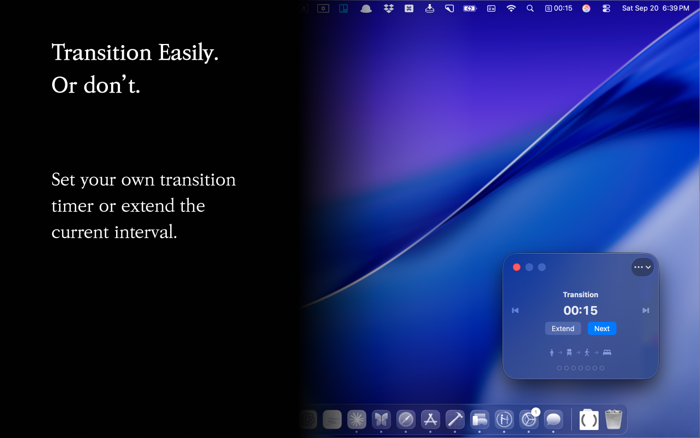Click the Trello icon in menu bar
Image resolution: width=700 pixels, height=438 pixels.
[343, 8]
